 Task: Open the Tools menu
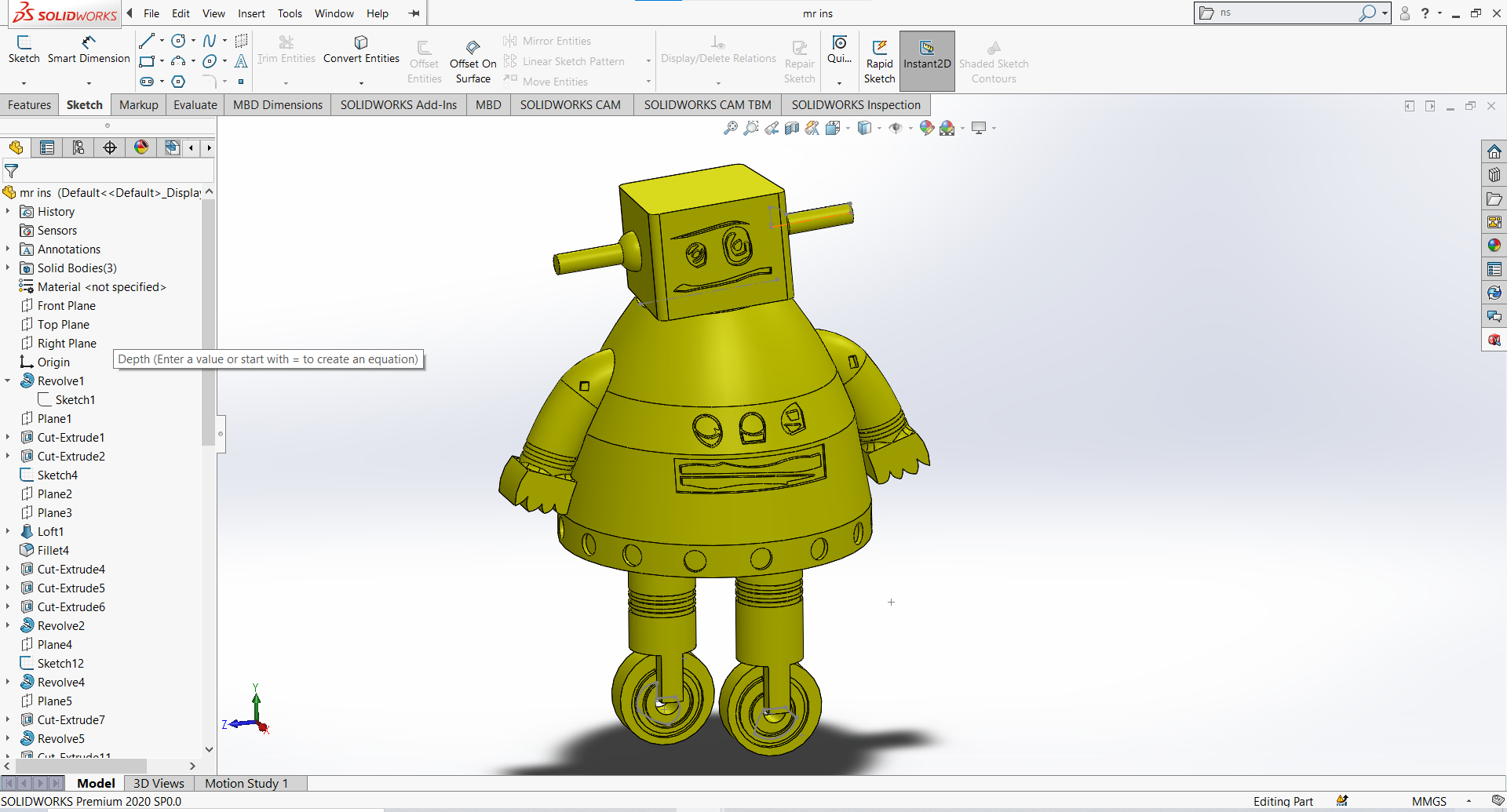[290, 13]
